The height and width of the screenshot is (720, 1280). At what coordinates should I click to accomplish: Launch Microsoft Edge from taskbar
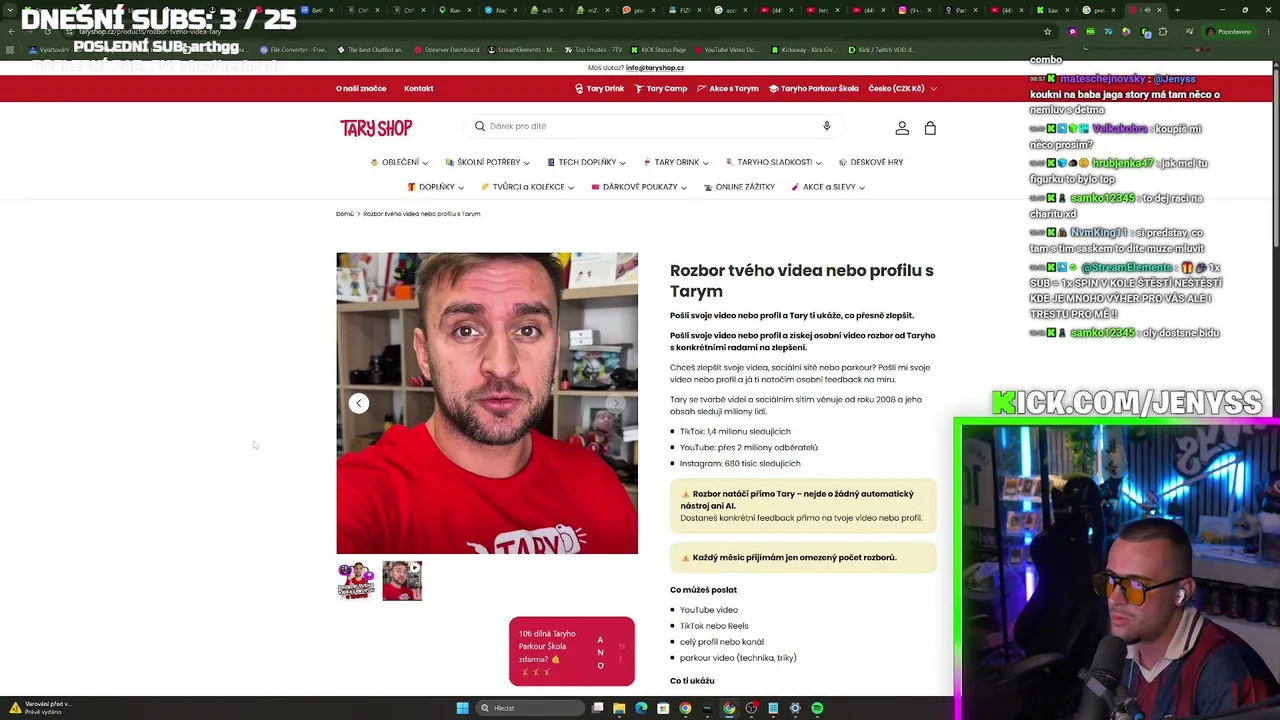point(641,708)
